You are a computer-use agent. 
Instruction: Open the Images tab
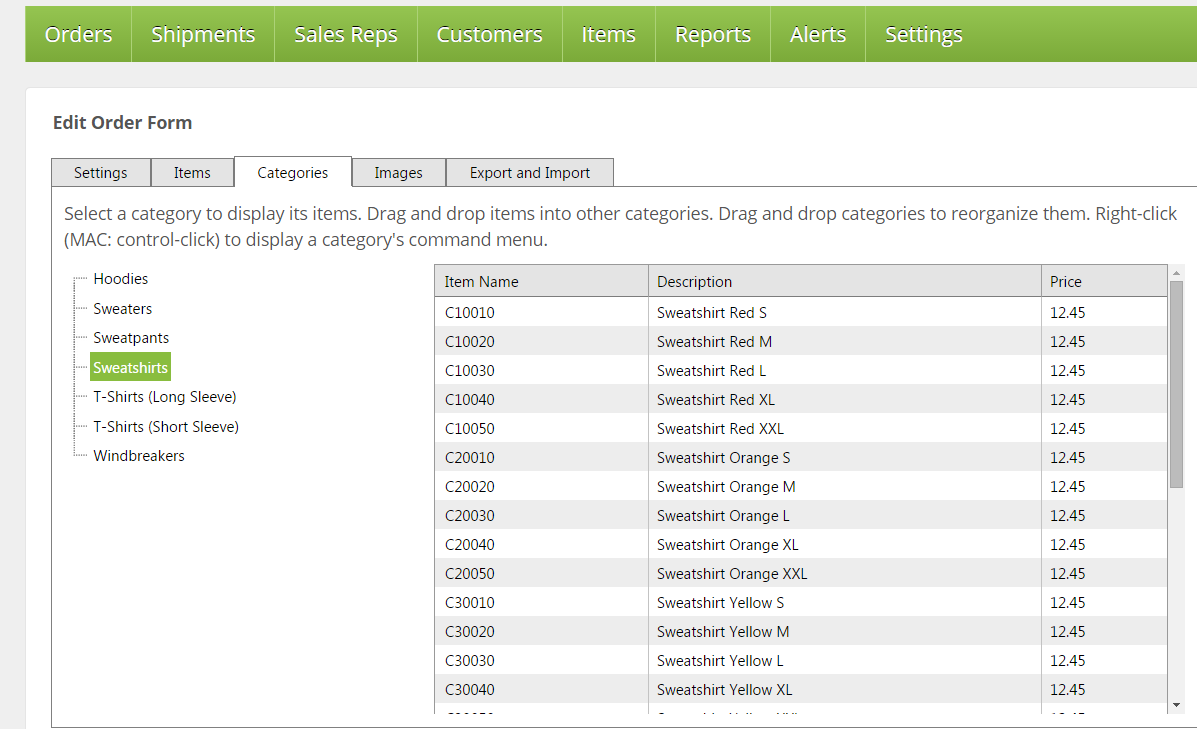(398, 173)
